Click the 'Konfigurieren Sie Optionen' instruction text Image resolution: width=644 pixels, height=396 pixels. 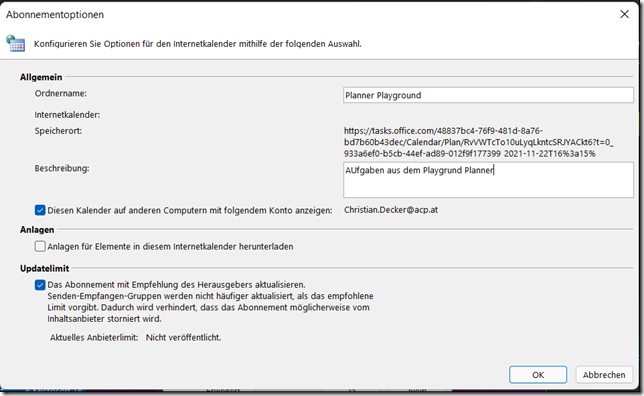point(198,44)
